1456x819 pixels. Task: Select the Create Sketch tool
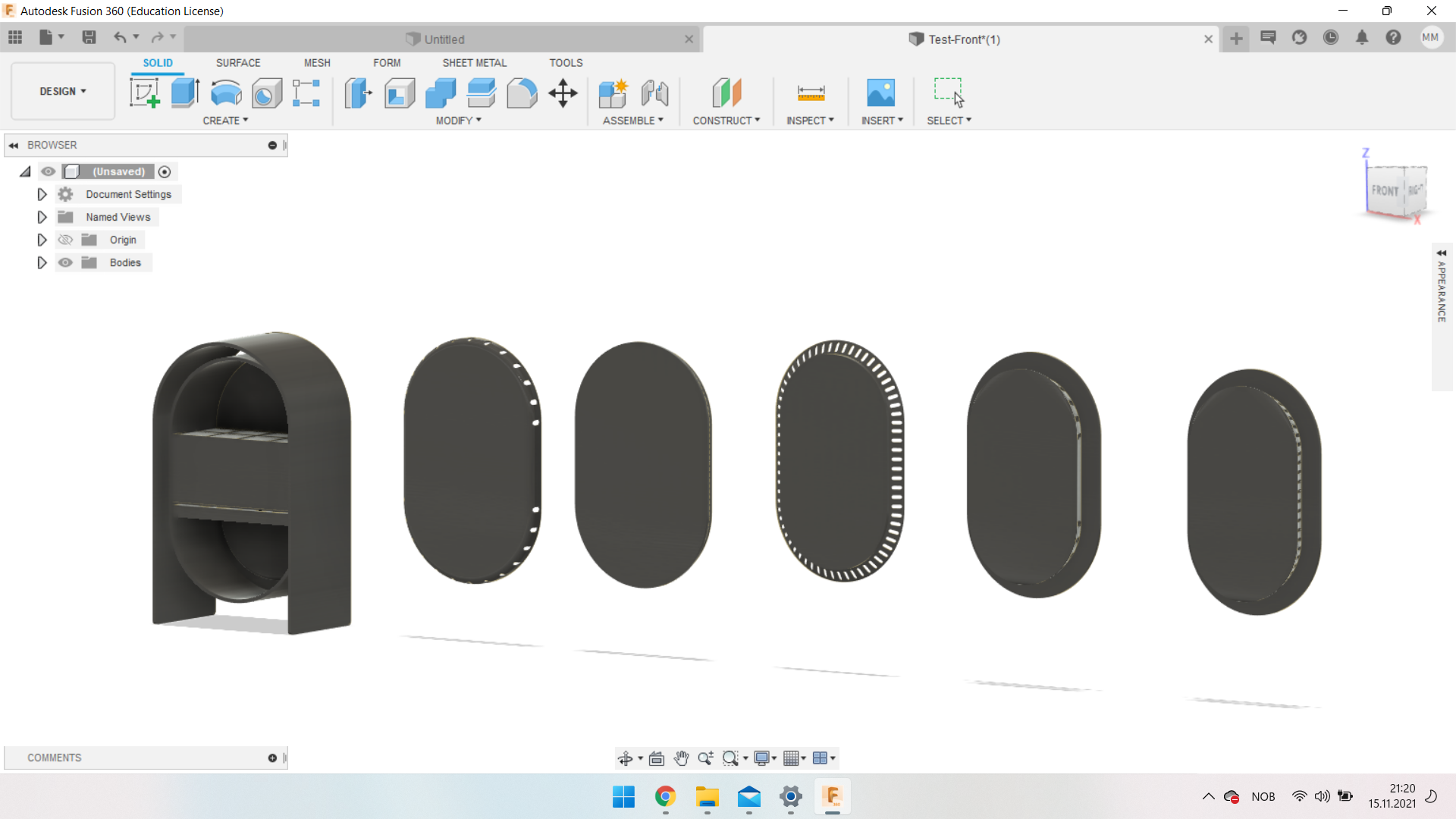[144, 93]
